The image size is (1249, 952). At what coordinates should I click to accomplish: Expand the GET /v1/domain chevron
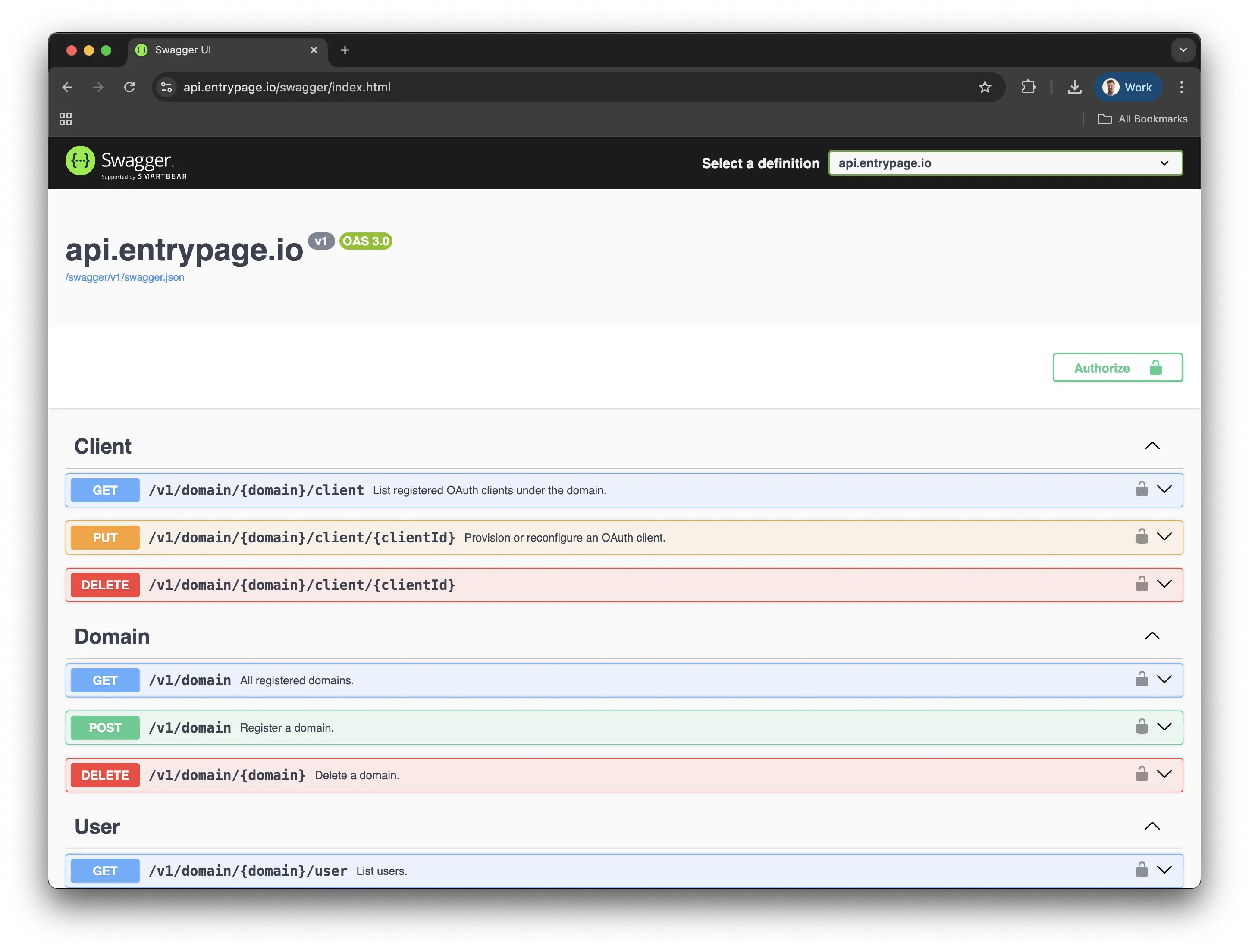click(1164, 680)
